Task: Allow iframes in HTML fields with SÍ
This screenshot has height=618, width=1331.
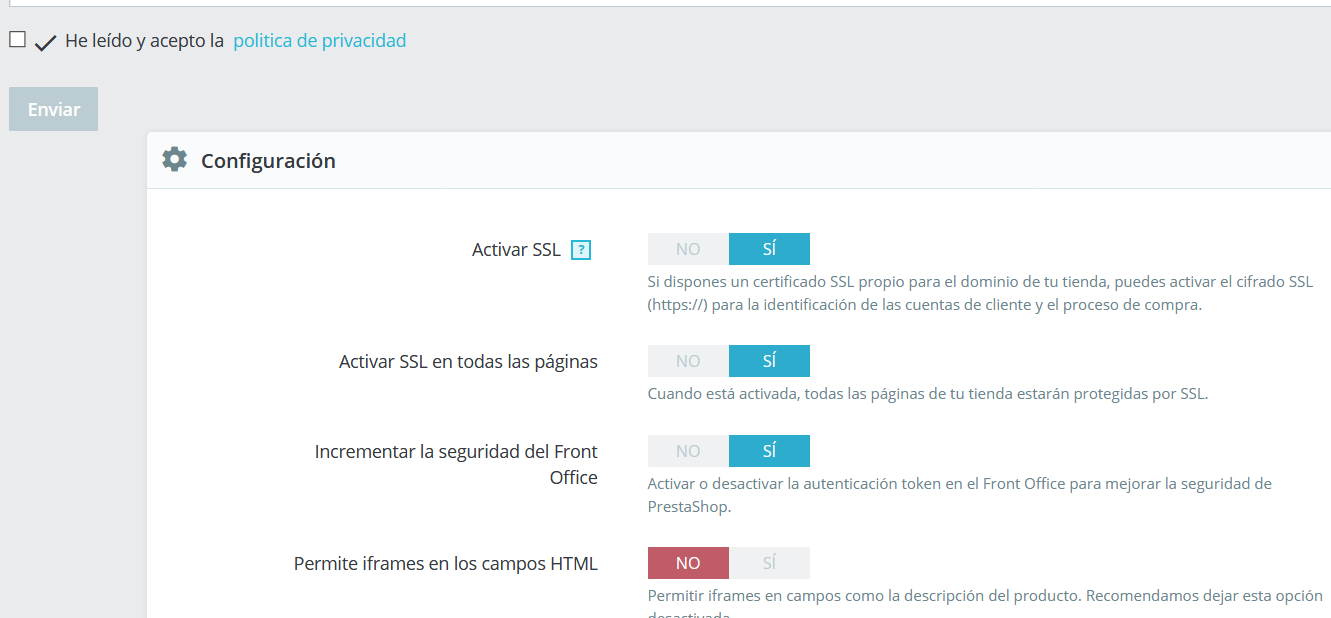Action: click(x=769, y=563)
